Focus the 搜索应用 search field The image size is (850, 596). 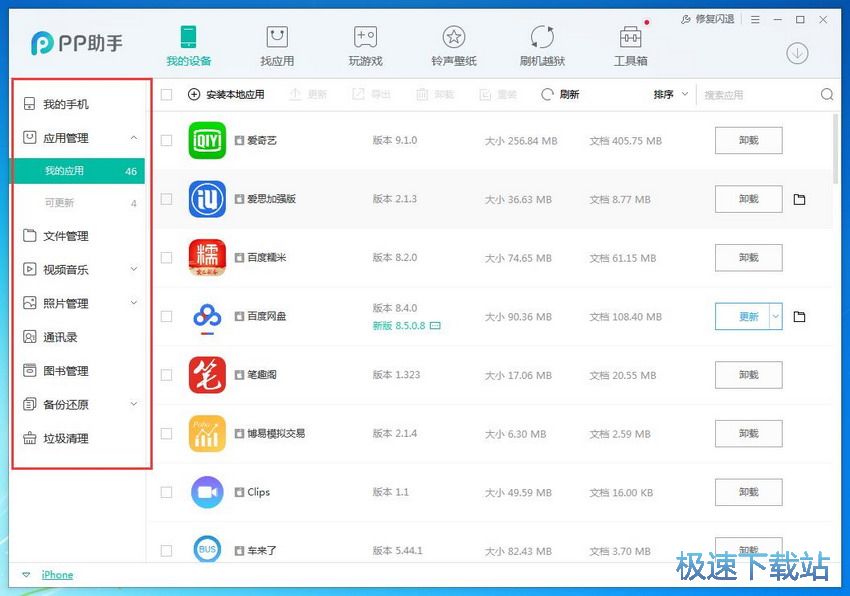click(759, 95)
